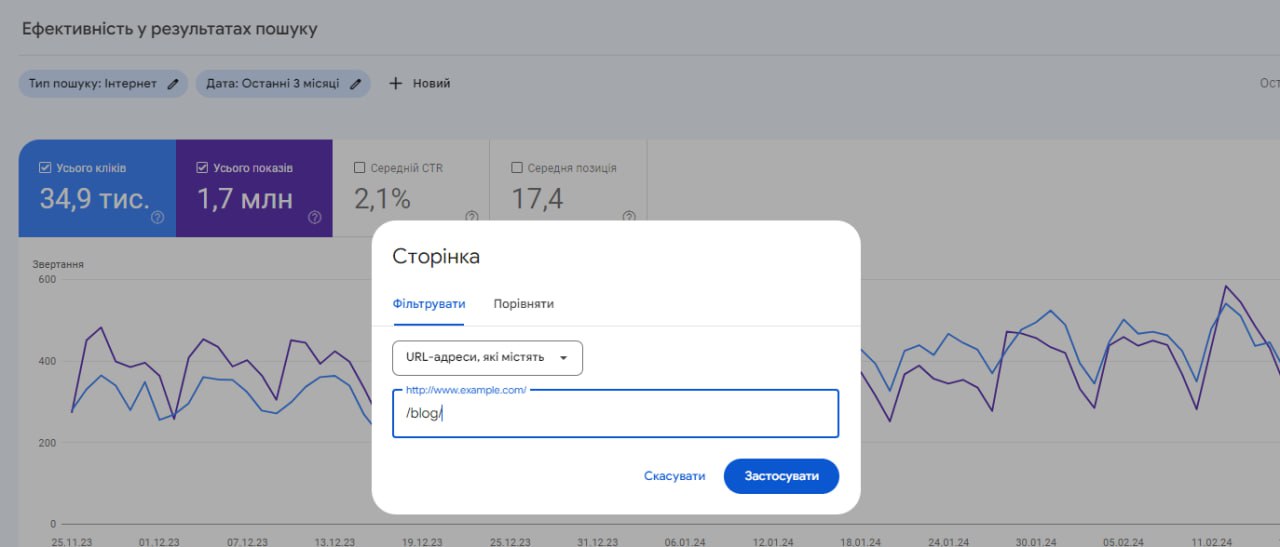This screenshot has height=547, width=1280.
Task: Click the 25.11.23 date on the chart axis
Action: click(x=71, y=541)
